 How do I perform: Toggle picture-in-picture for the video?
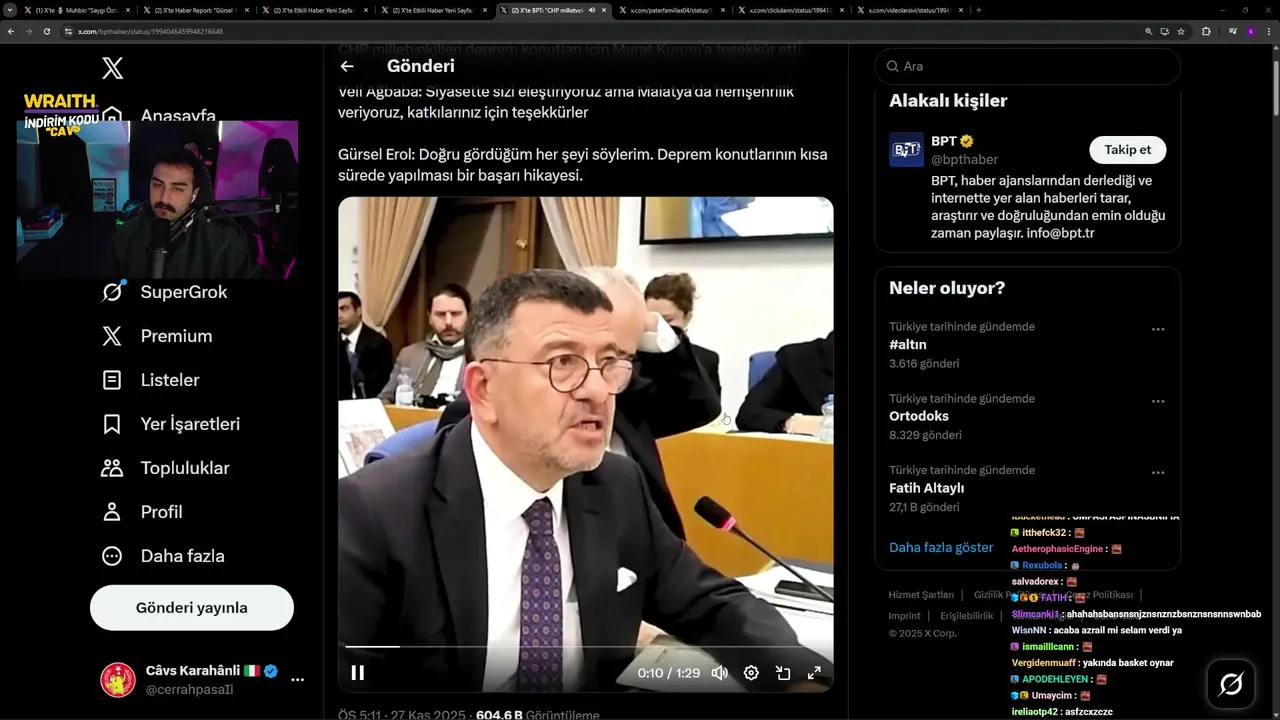click(x=783, y=673)
